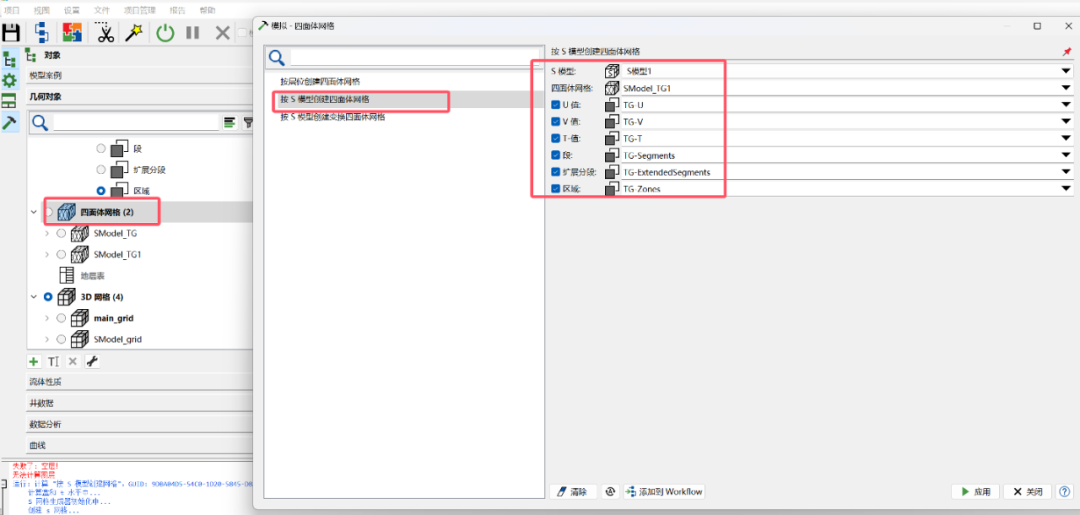Viewport: 1080px width, 515px height.
Task: Click the colorful puzzle pieces icon
Action: [72, 32]
